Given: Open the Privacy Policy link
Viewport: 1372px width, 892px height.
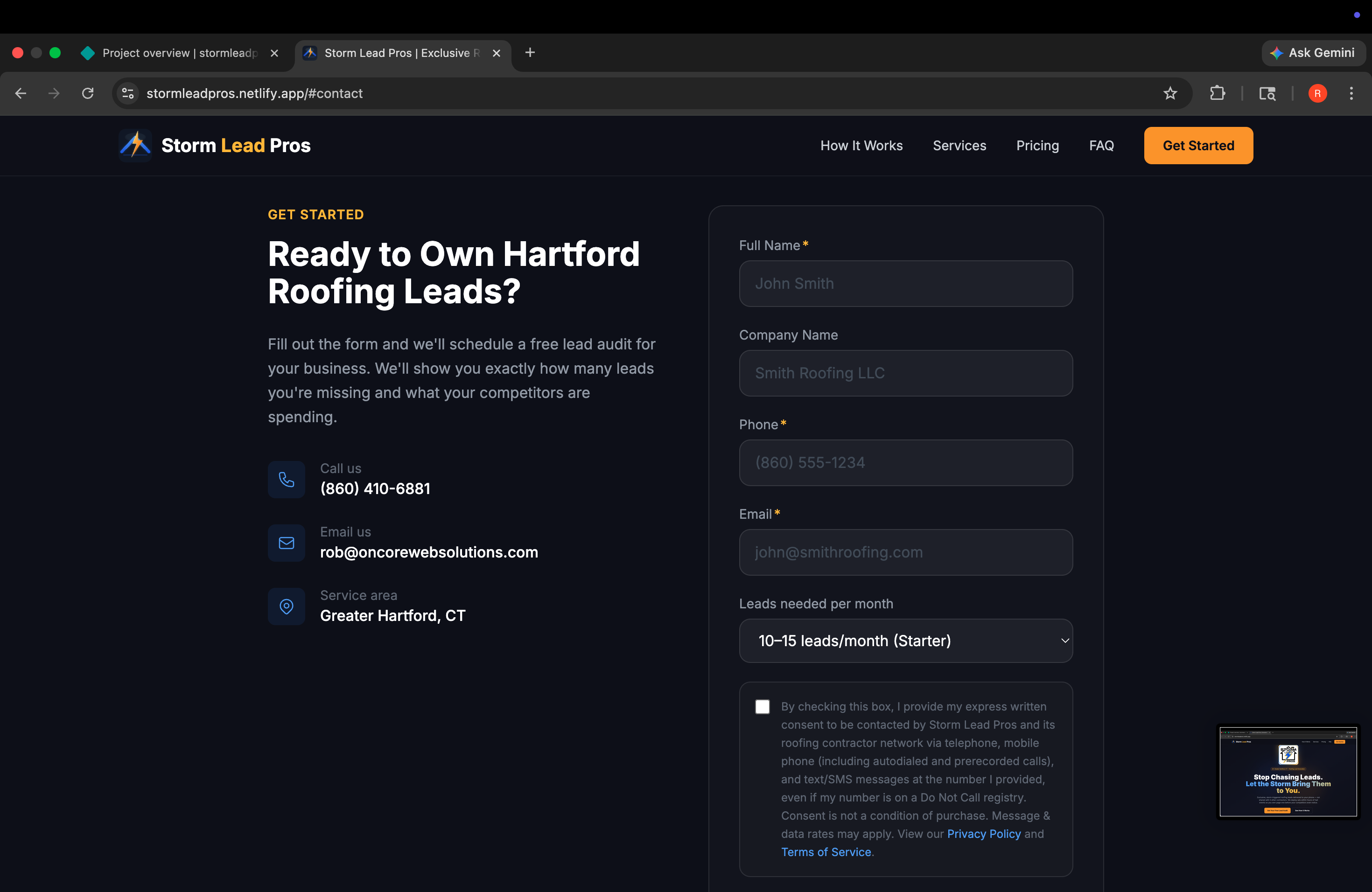Looking at the screenshot, I should click(x=983, y=834).
